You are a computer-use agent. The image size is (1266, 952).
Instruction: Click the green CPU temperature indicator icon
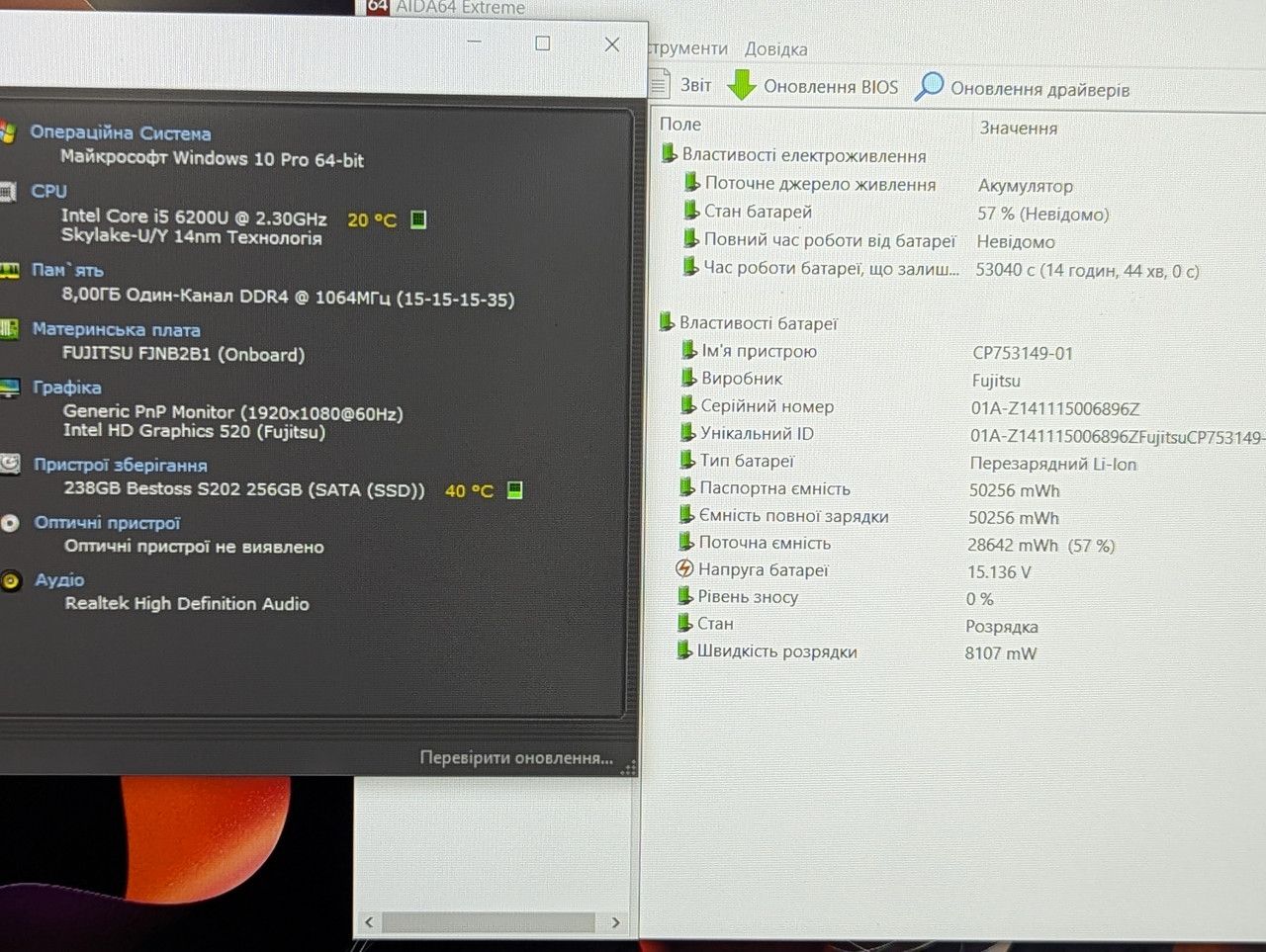coord(418,219)
